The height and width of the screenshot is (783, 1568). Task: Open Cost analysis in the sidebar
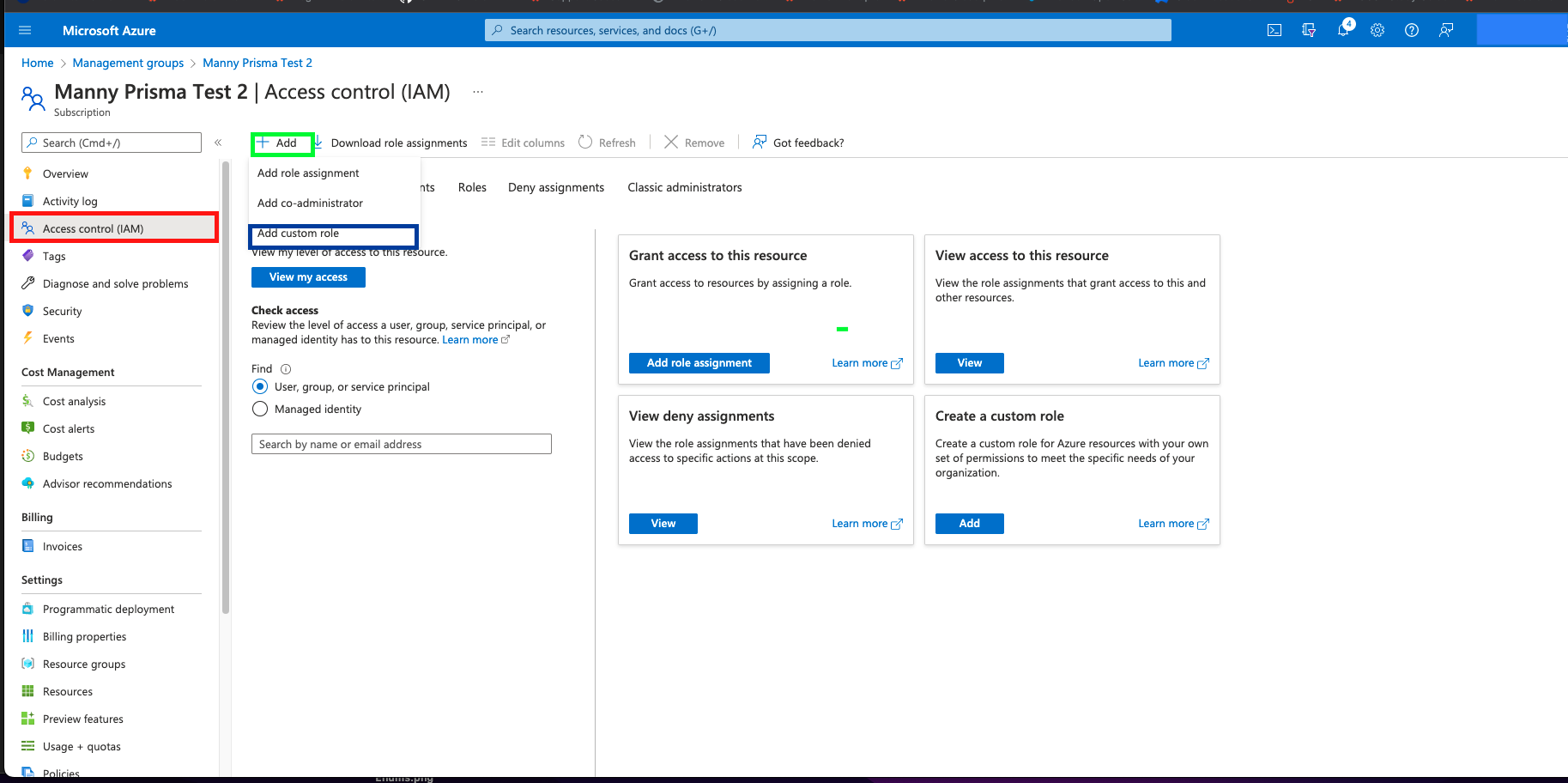[75, 402]
